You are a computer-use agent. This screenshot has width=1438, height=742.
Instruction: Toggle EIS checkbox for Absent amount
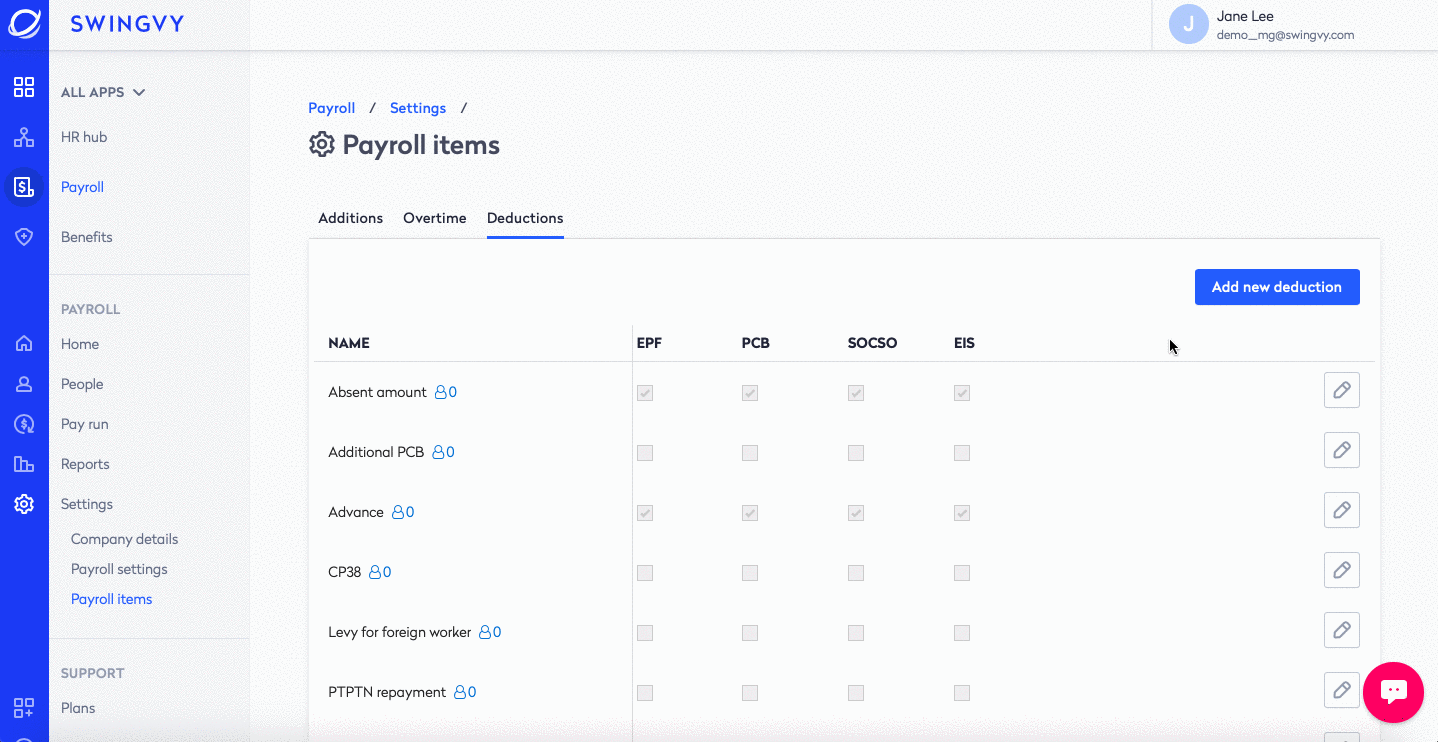coord(962,393)
